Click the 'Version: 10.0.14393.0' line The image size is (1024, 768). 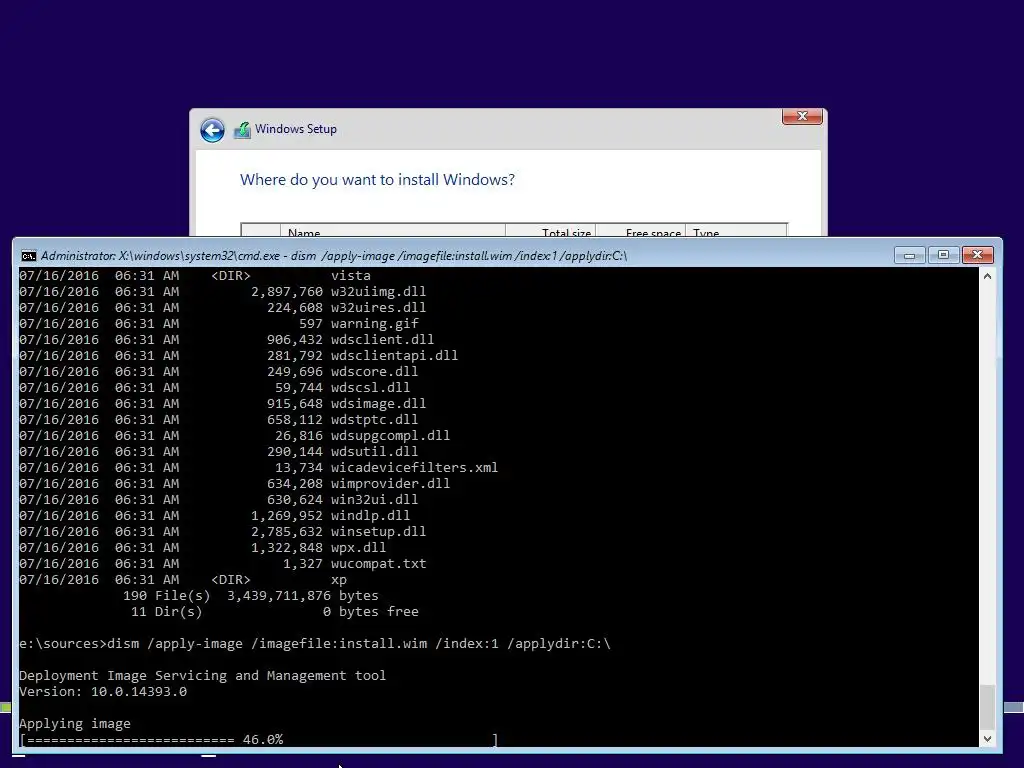(103, 692)
